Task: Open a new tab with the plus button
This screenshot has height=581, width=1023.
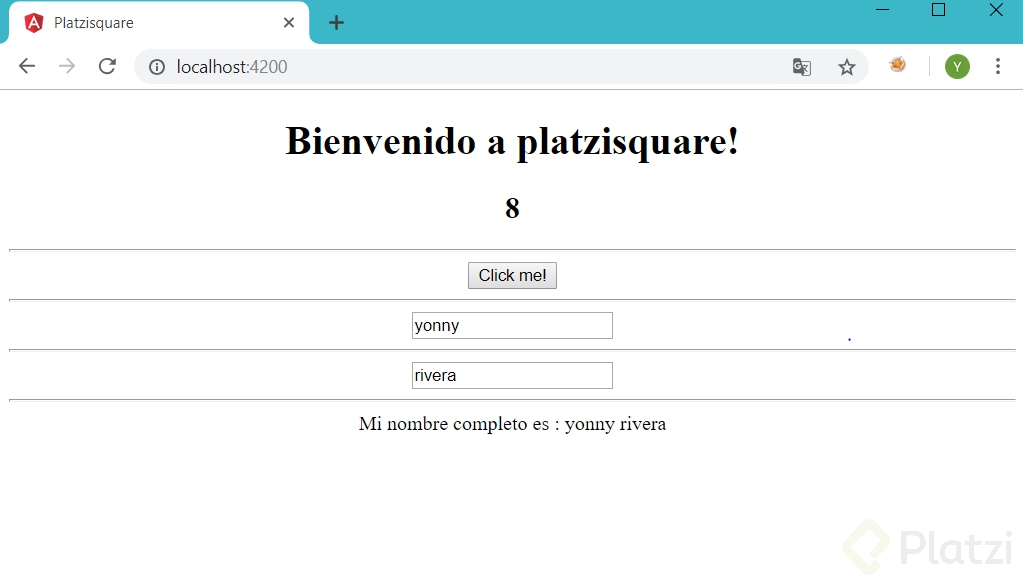Action: [336, 23]
